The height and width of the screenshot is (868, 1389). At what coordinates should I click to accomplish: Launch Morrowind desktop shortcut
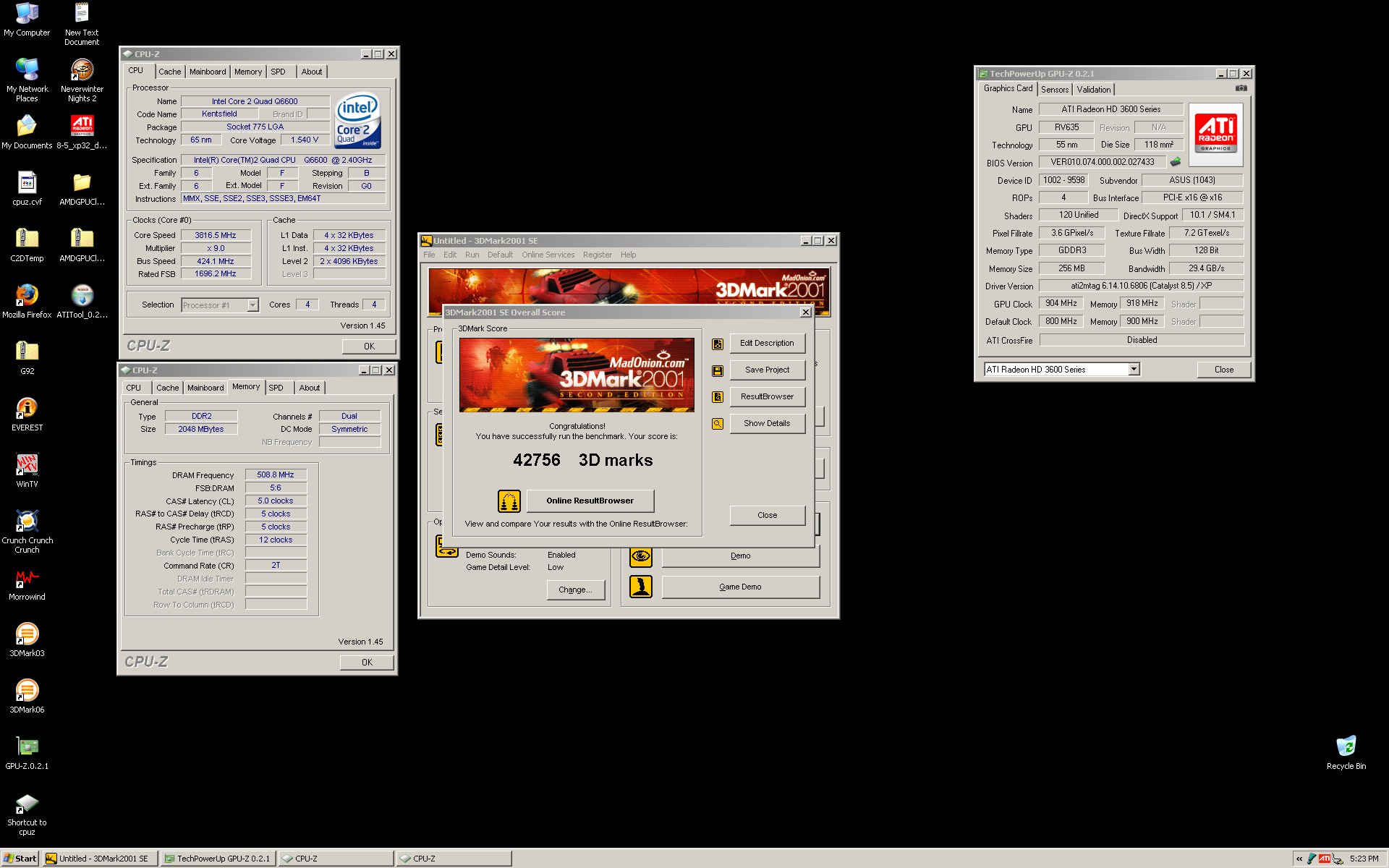[27, 583]
